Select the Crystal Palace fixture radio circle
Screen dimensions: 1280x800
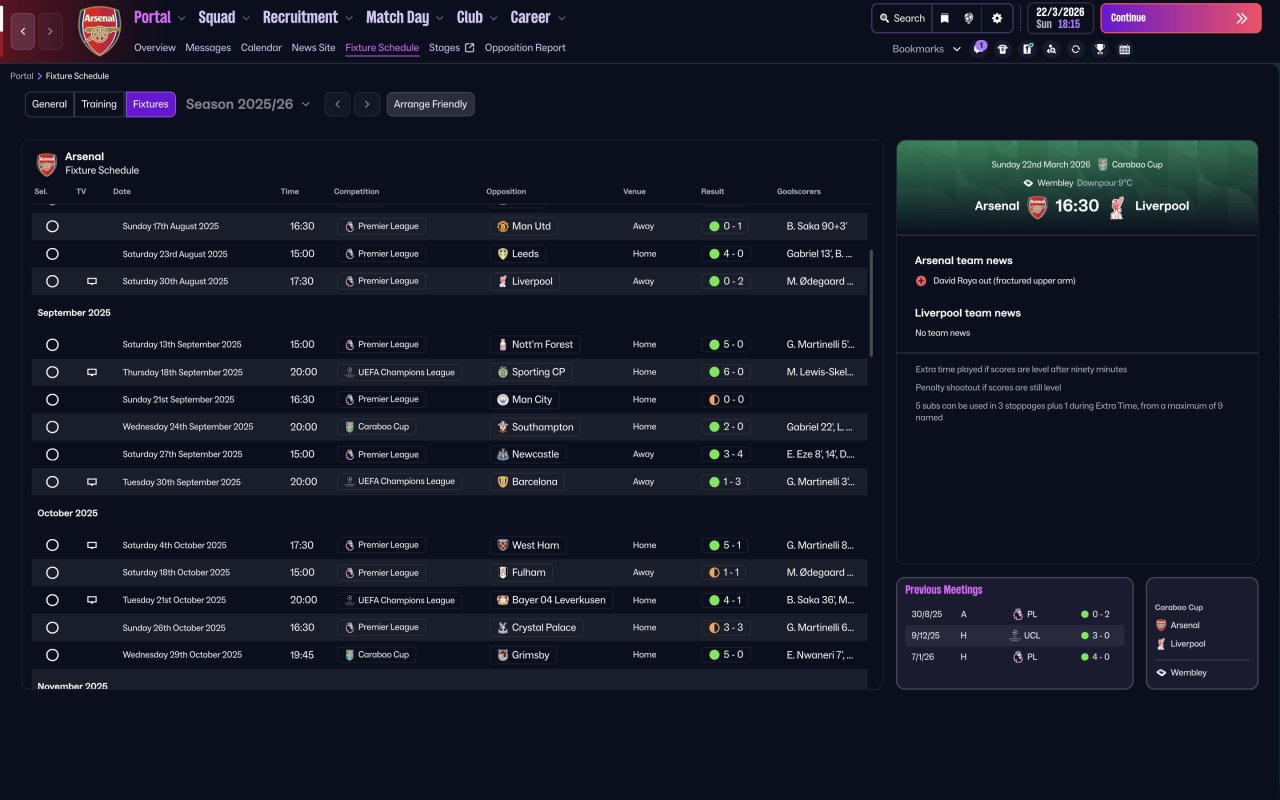pos(52,628)
